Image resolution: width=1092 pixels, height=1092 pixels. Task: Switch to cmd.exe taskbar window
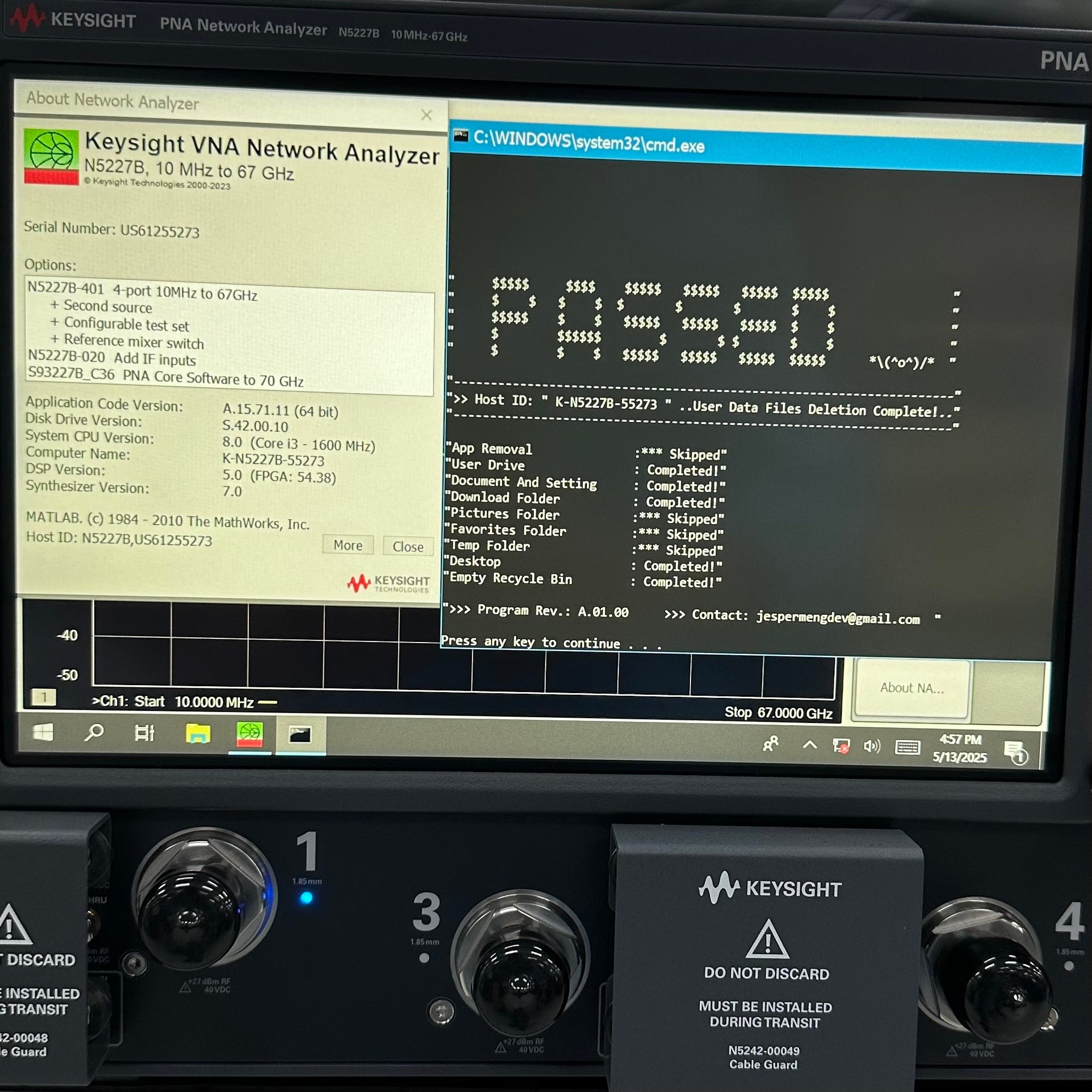tap(300, 735)
